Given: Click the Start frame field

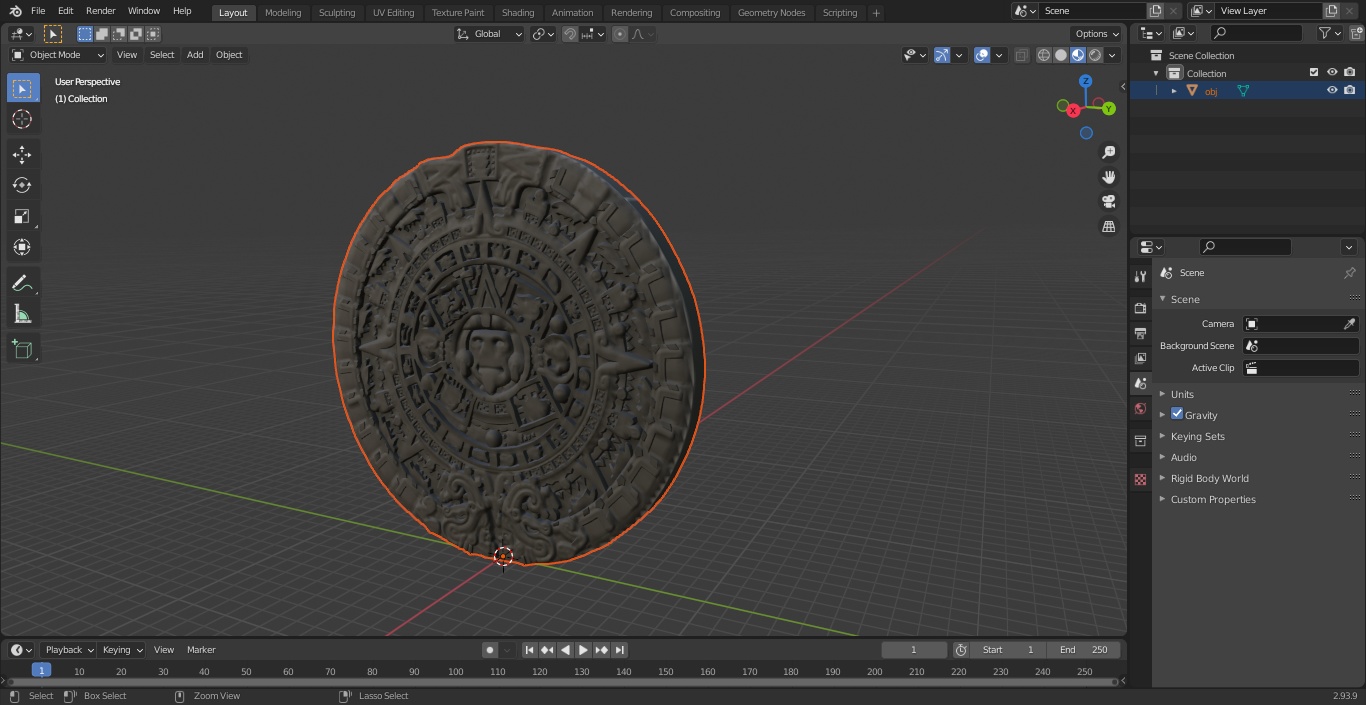Looking at the screenshot, I should click(1008, 650).
